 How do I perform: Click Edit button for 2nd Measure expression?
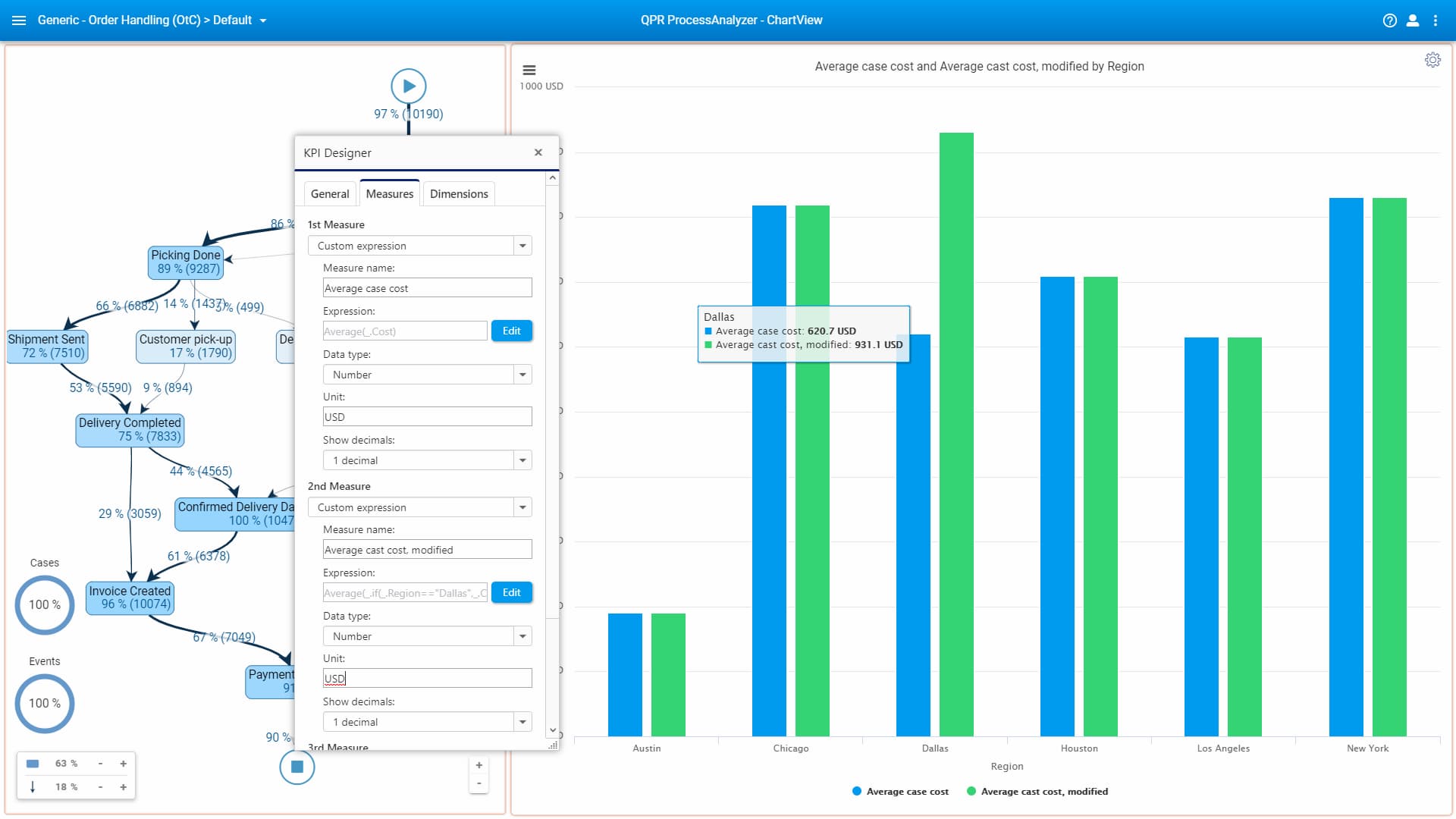[x=511, y=592]
